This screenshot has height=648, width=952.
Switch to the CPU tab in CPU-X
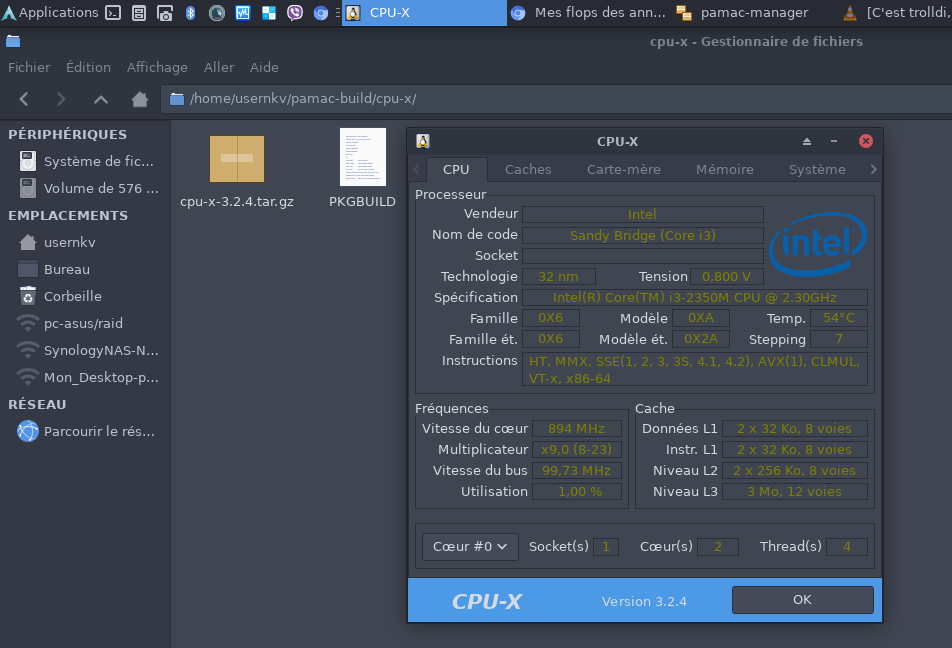click(x=456, y=169)
